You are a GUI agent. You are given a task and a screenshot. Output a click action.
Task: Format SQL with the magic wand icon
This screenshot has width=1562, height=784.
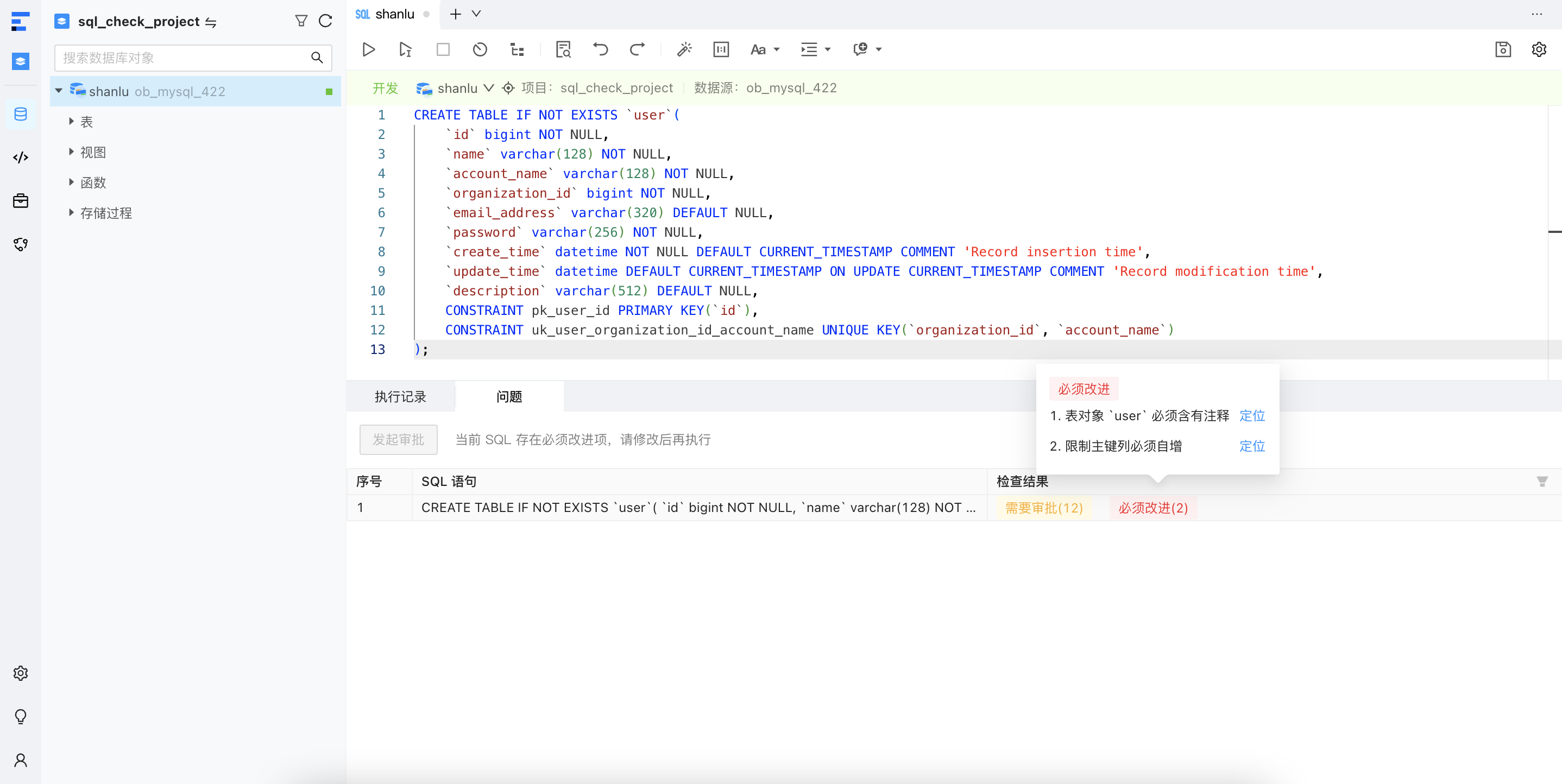coord(684,49)
